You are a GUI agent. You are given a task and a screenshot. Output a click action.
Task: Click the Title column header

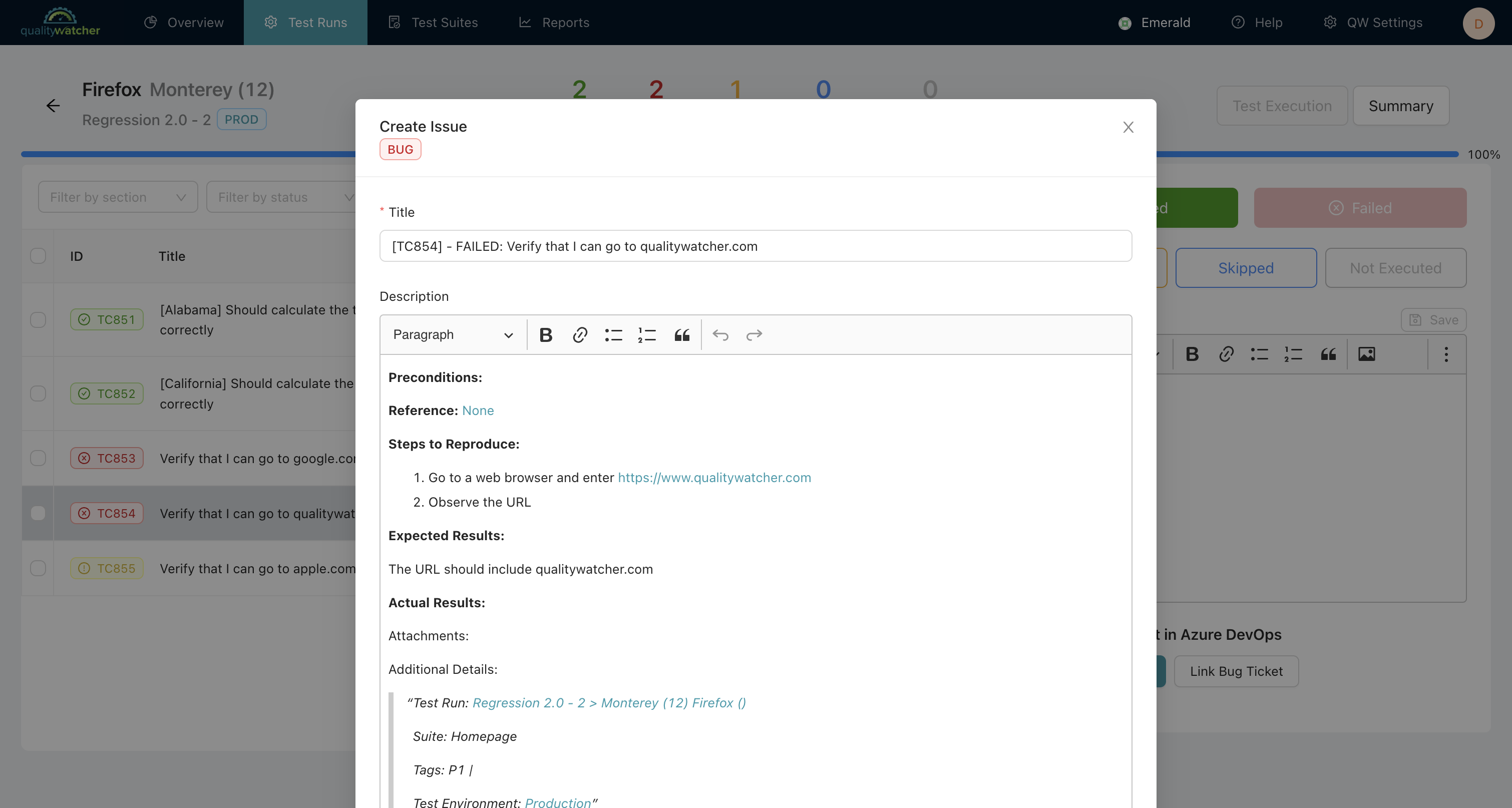coord(172,256)
